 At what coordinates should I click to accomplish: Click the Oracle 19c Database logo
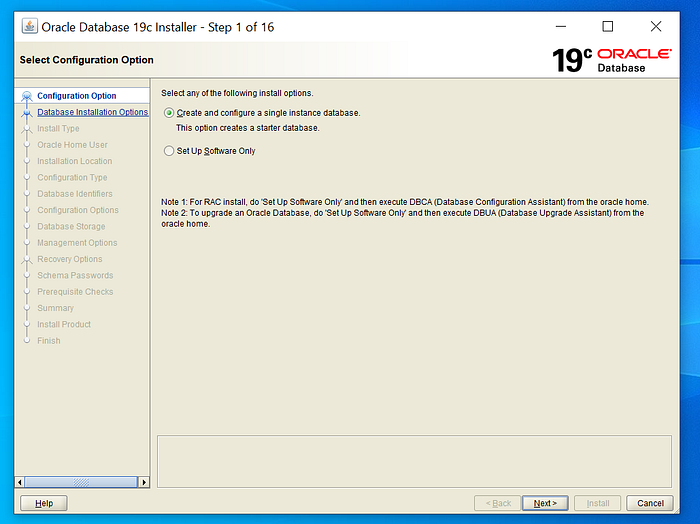click(x=612, y=60)
